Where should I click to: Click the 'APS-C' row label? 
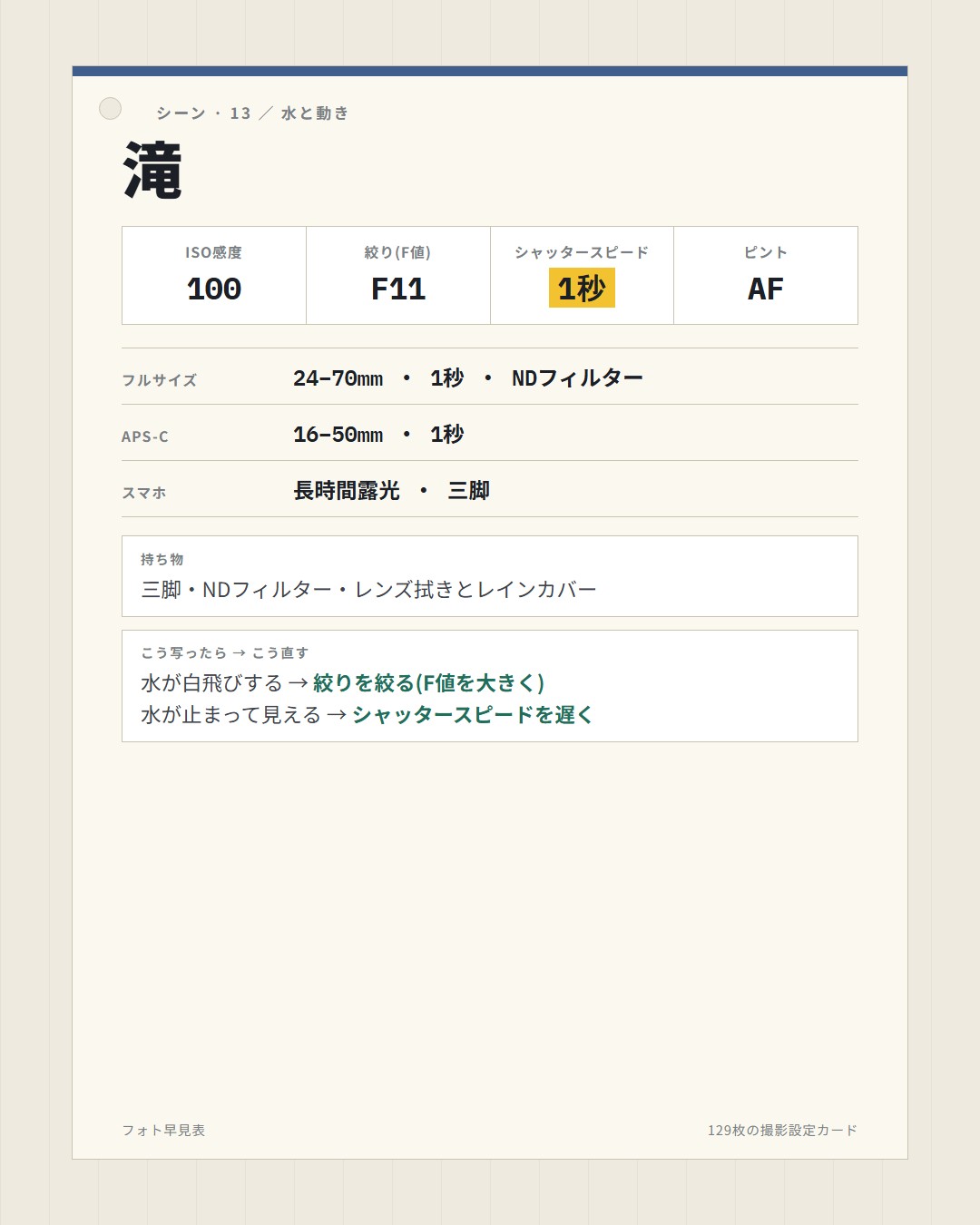click(x=145, y=436)
